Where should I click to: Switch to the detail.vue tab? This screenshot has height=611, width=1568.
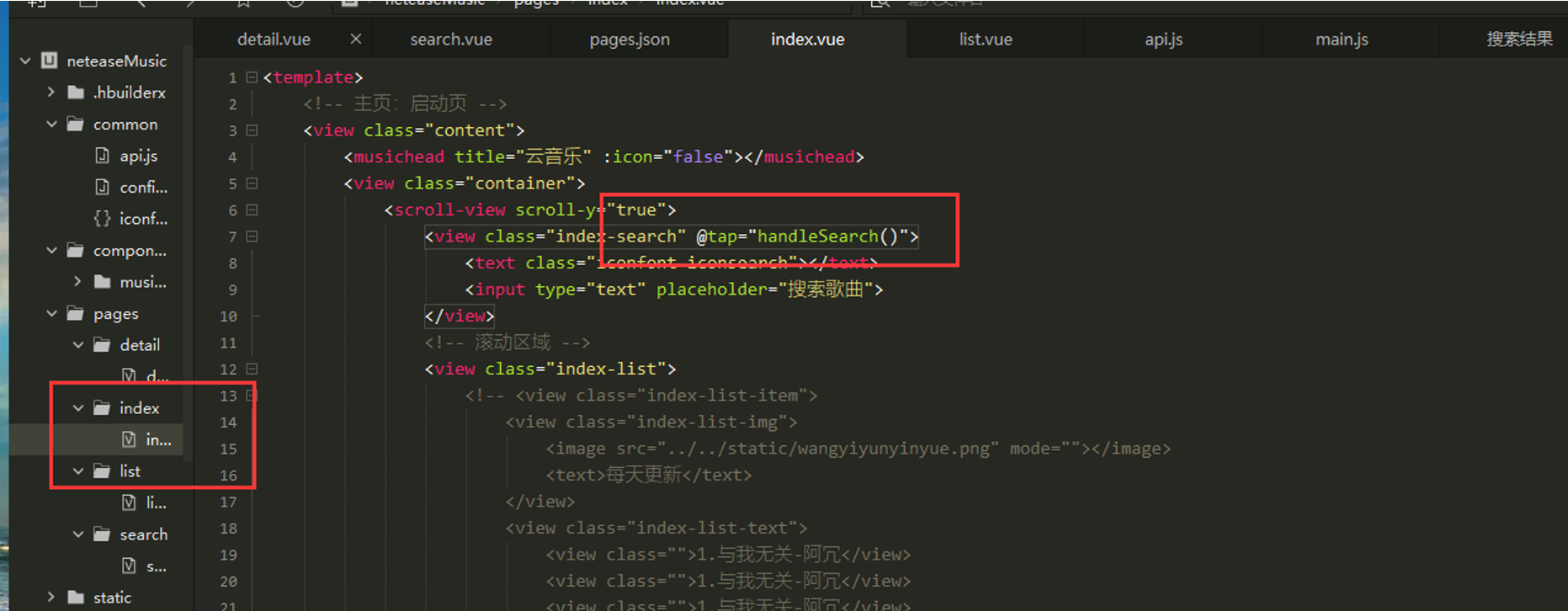(x=274, y=40)
